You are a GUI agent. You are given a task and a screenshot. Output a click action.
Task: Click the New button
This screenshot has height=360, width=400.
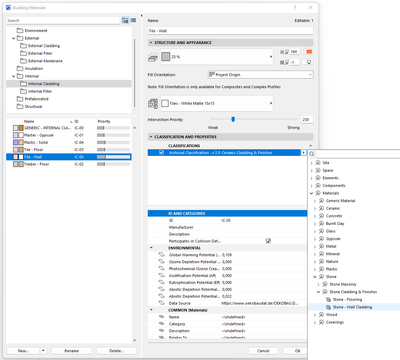pyautogui.click(x=23, y=351)
